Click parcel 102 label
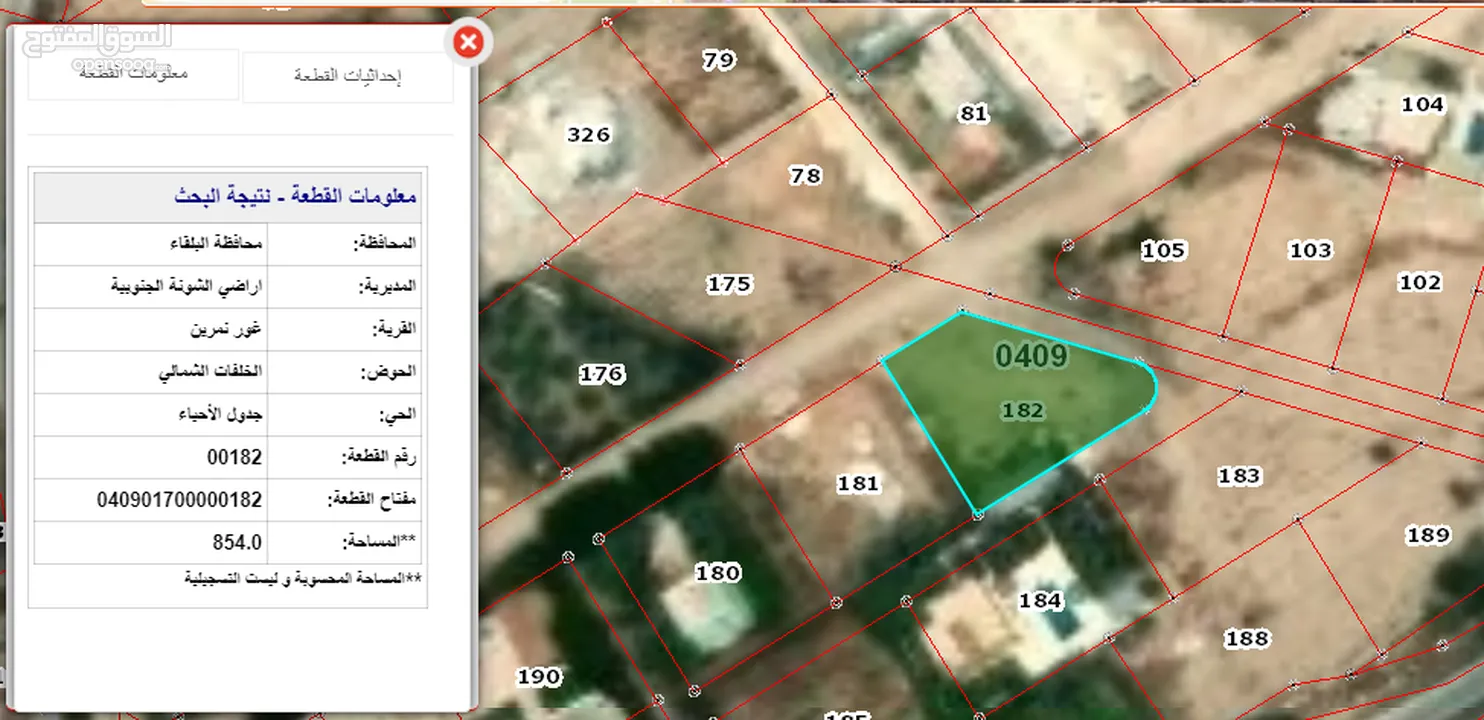Image resolution: width=1484 pixels, height=720 pixels. pyautogui.click(x=1420, y=282)
